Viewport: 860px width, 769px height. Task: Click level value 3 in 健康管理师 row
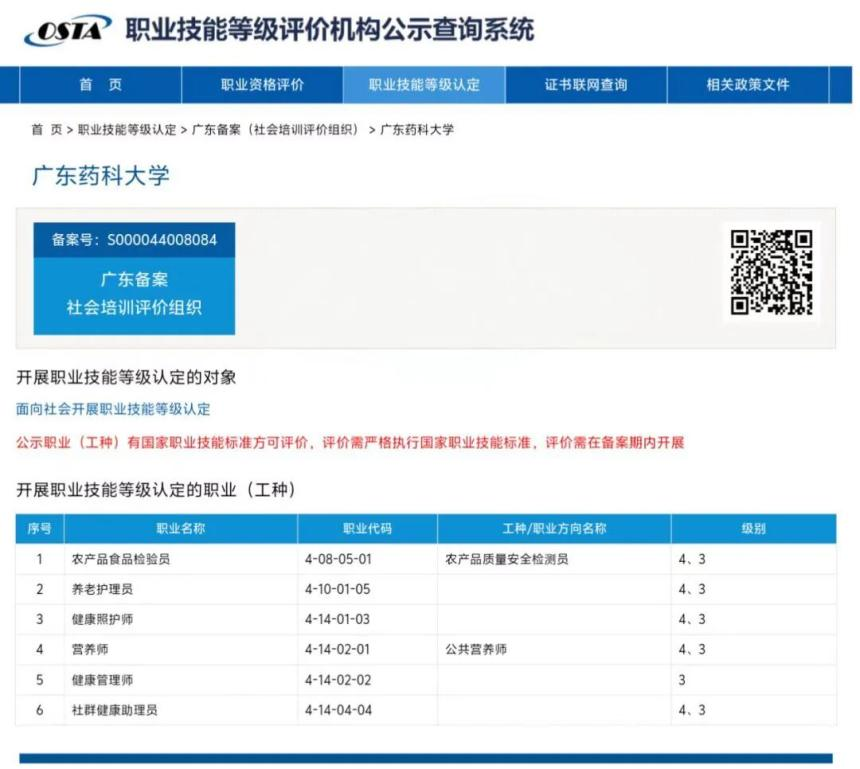coord(682,680)
